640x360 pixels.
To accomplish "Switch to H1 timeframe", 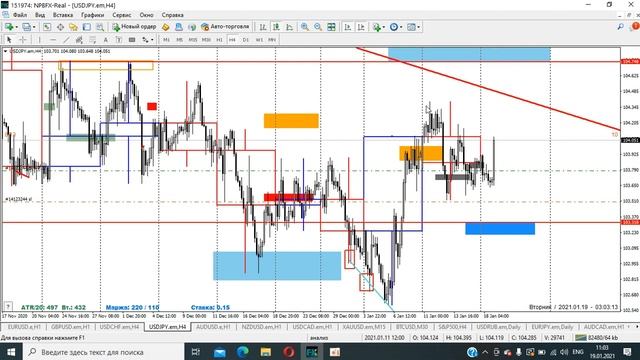I will 220,40.
